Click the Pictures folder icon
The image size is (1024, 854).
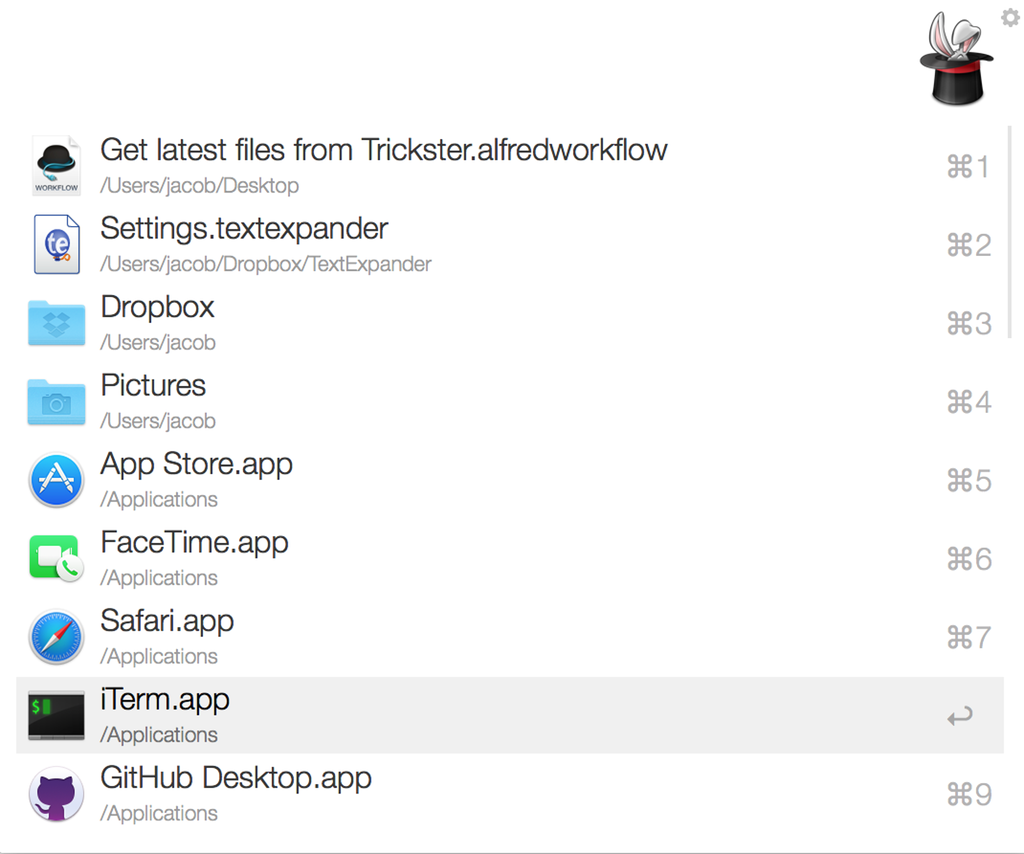[x=56, y=401]
